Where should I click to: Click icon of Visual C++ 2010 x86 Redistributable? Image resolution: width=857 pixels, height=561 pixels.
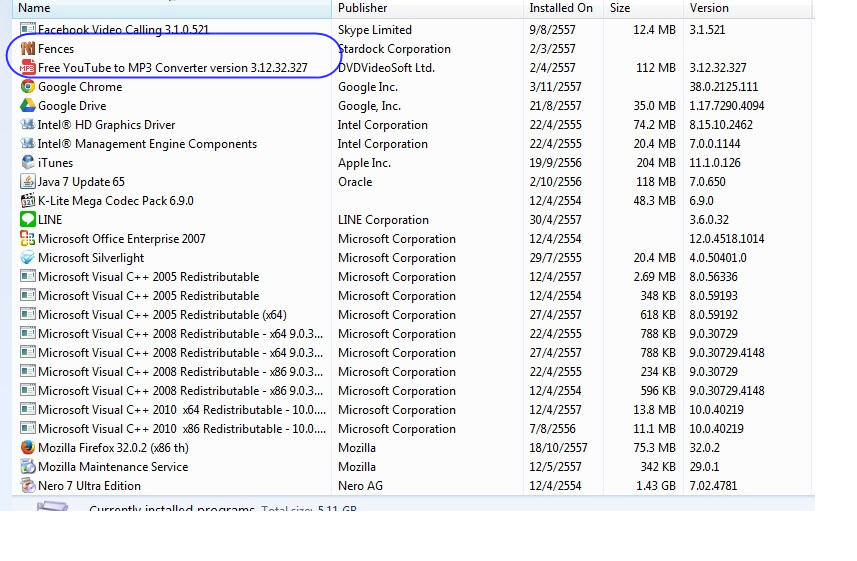pyautogui.click(x=28, y=429)
